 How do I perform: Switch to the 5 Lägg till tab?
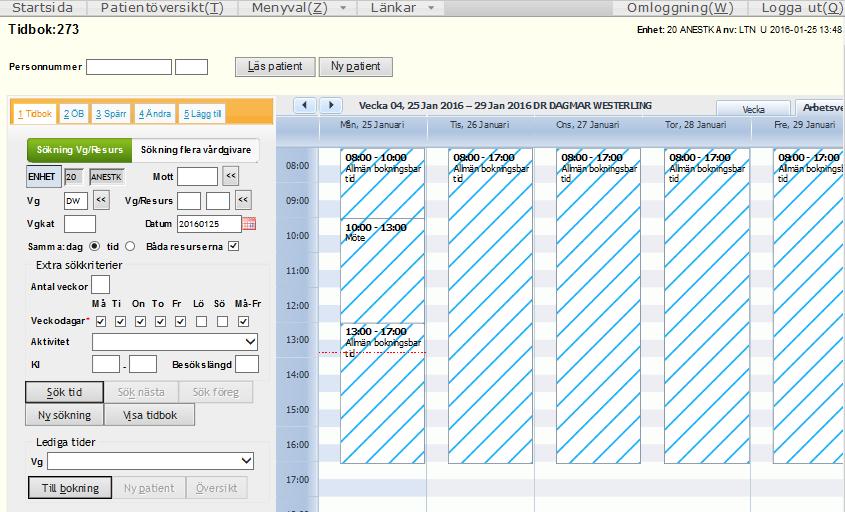(x=202, y=114)
